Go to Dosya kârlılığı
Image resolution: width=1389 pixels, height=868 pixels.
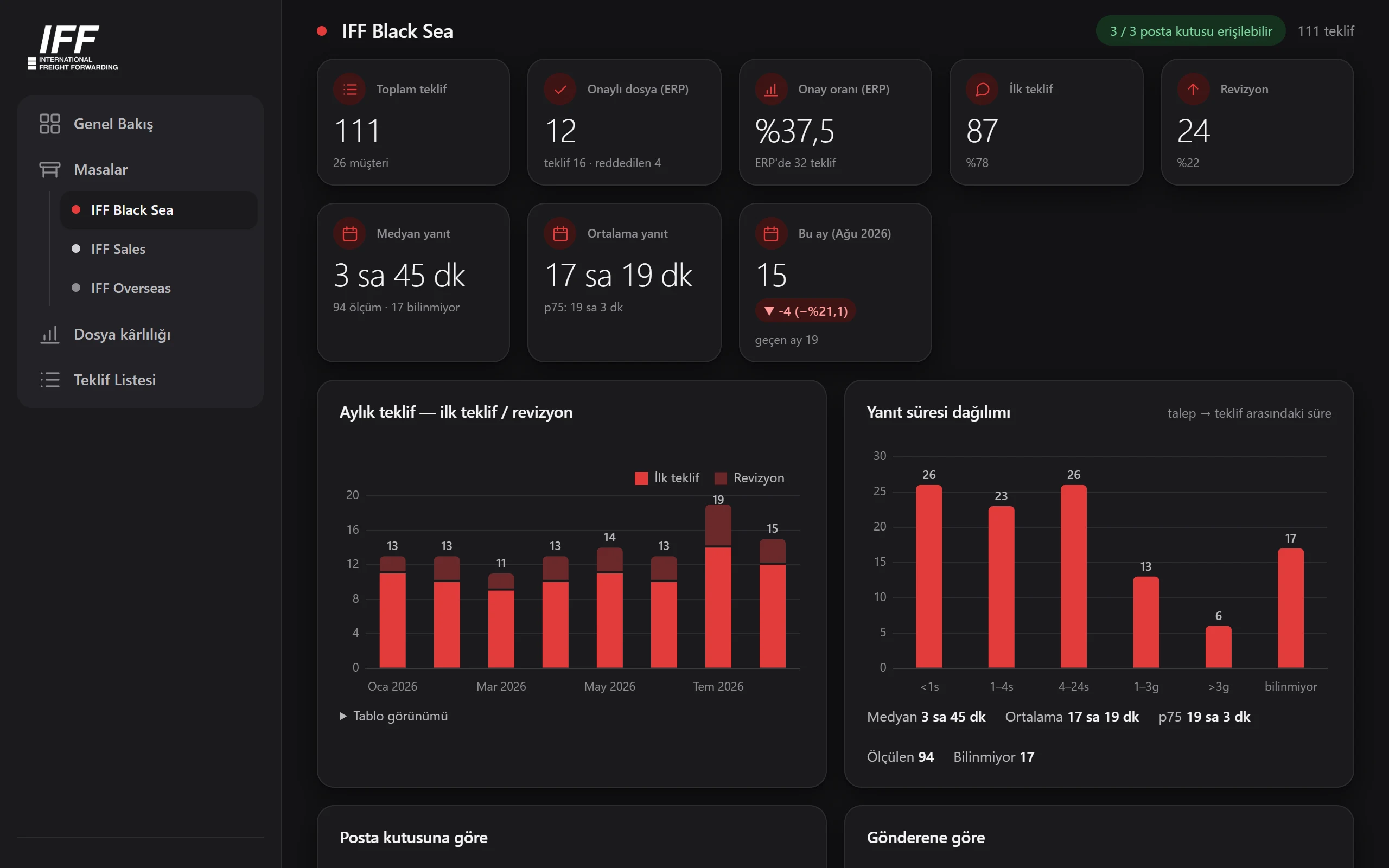[140, 334]
